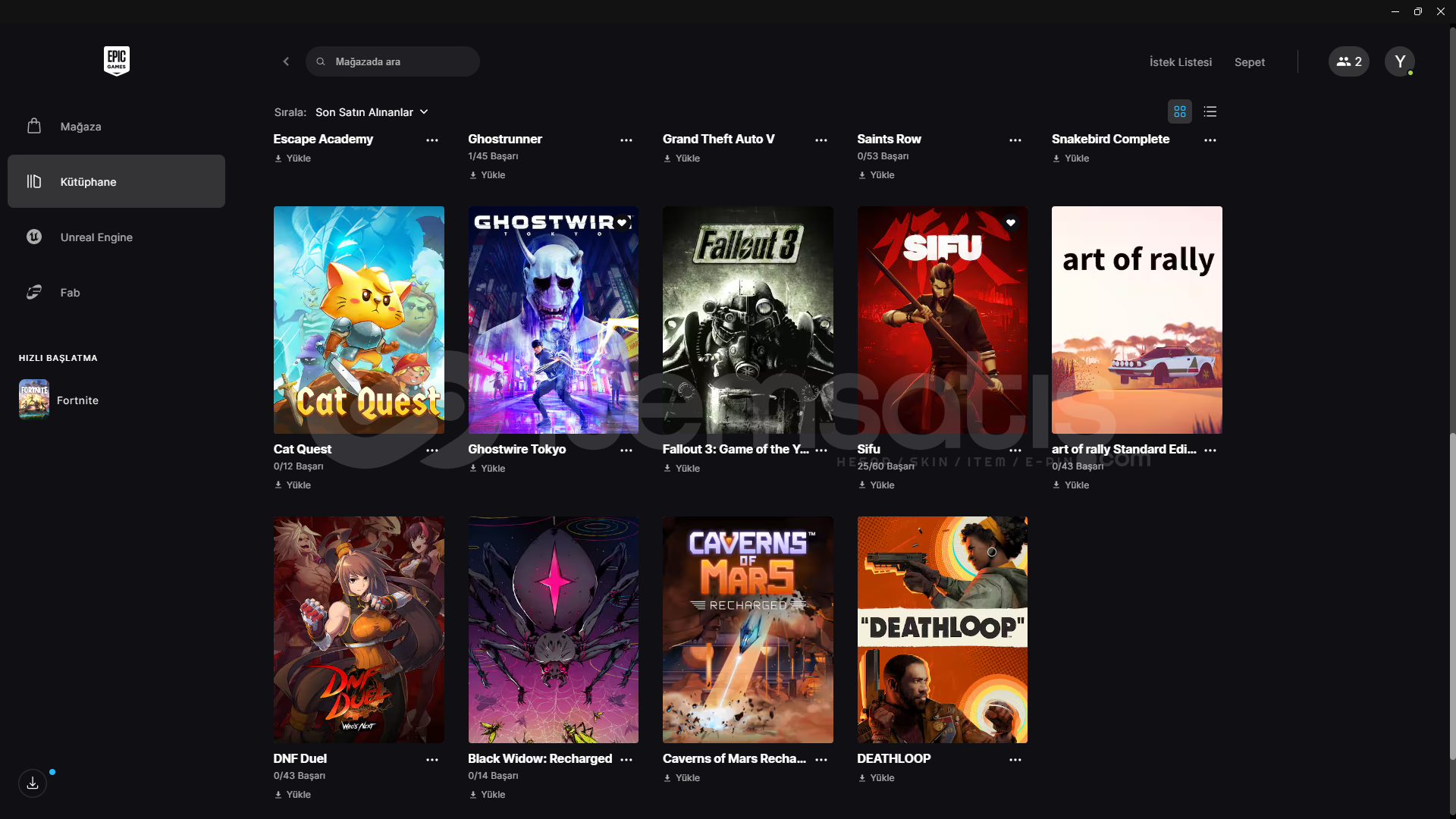Toggle favorite heart on Ghostwire Tokyo cover
Screen dimensions: 1456x819
click(x=622, y=222)
